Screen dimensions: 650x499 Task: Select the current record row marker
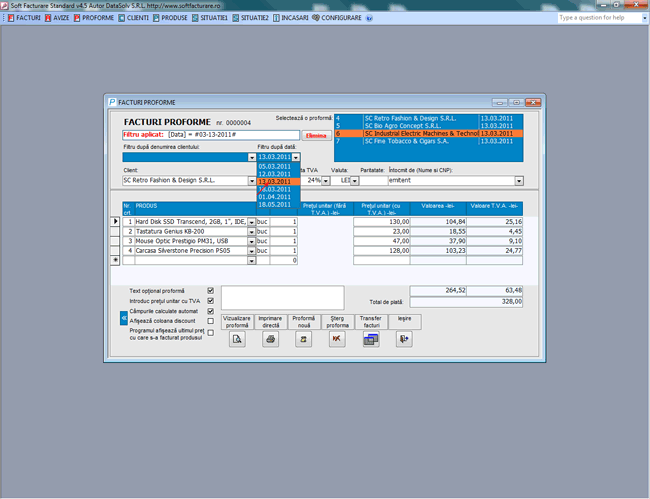115,221
